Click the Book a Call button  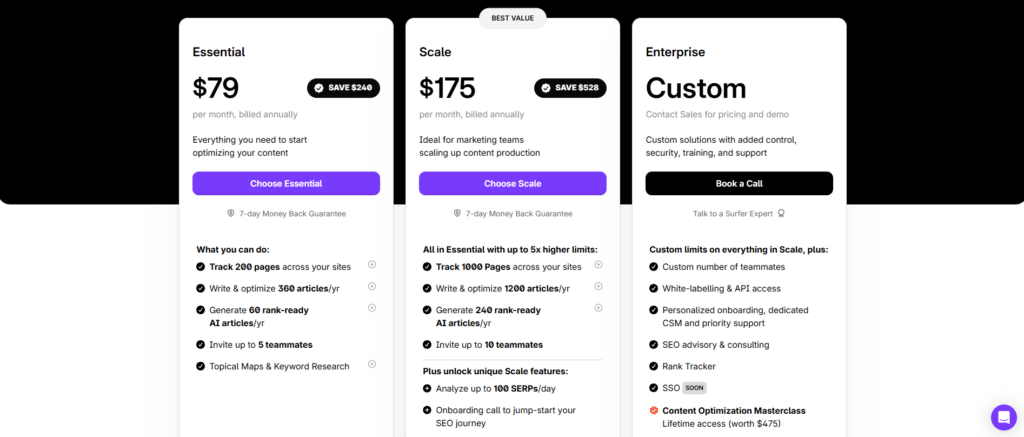(x=739, y=184)
